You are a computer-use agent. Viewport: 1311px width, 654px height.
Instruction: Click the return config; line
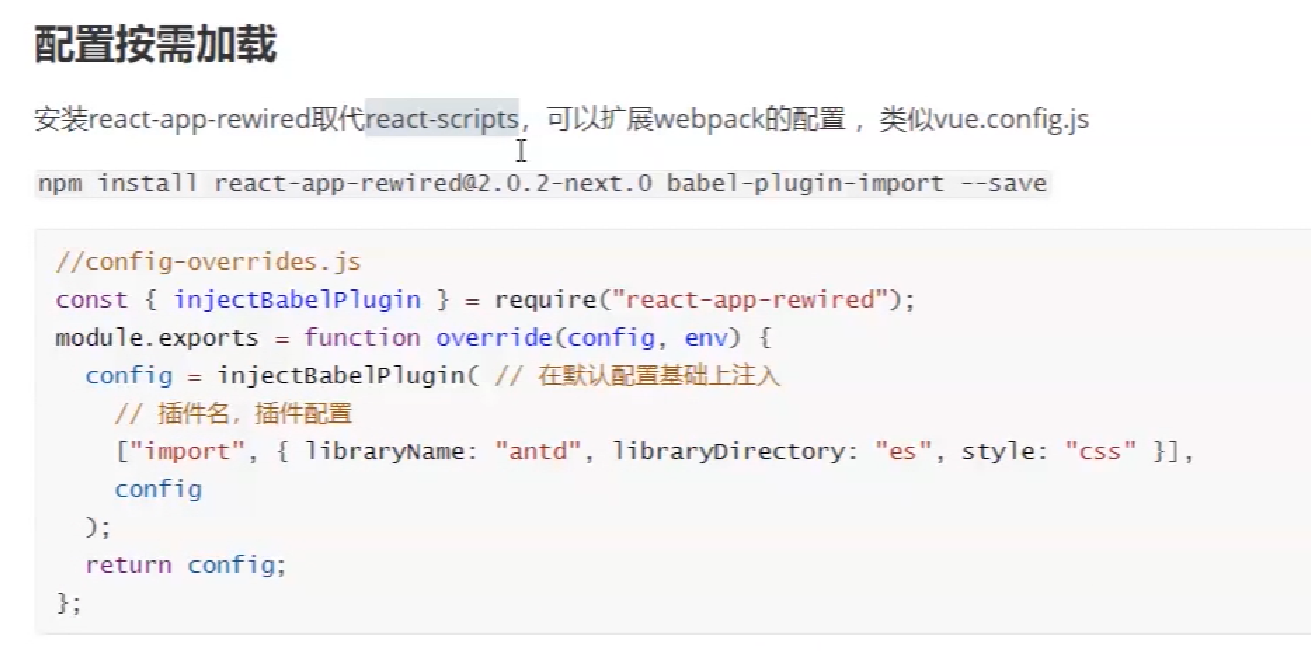pyautogui.click(x=186, y=565)
